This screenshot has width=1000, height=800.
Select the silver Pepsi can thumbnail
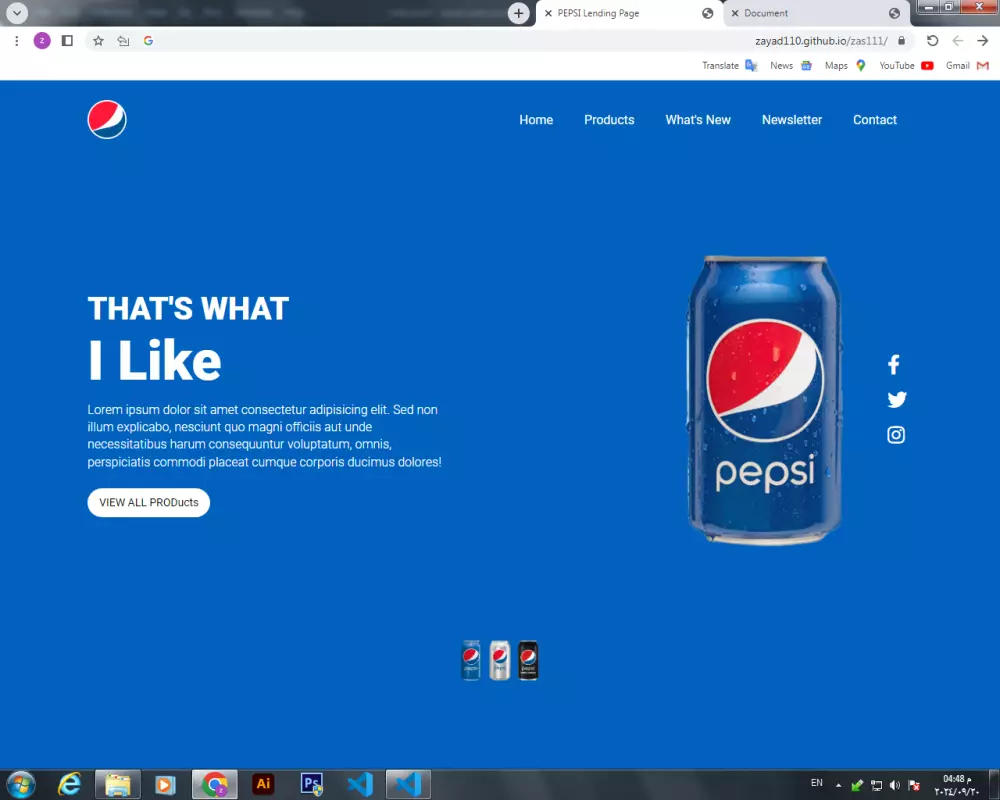500,660
